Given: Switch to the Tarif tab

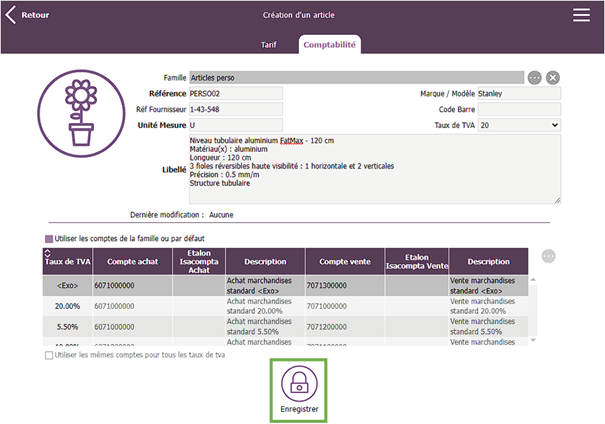Looking at the screenshot, I should [x=268, y=45].
